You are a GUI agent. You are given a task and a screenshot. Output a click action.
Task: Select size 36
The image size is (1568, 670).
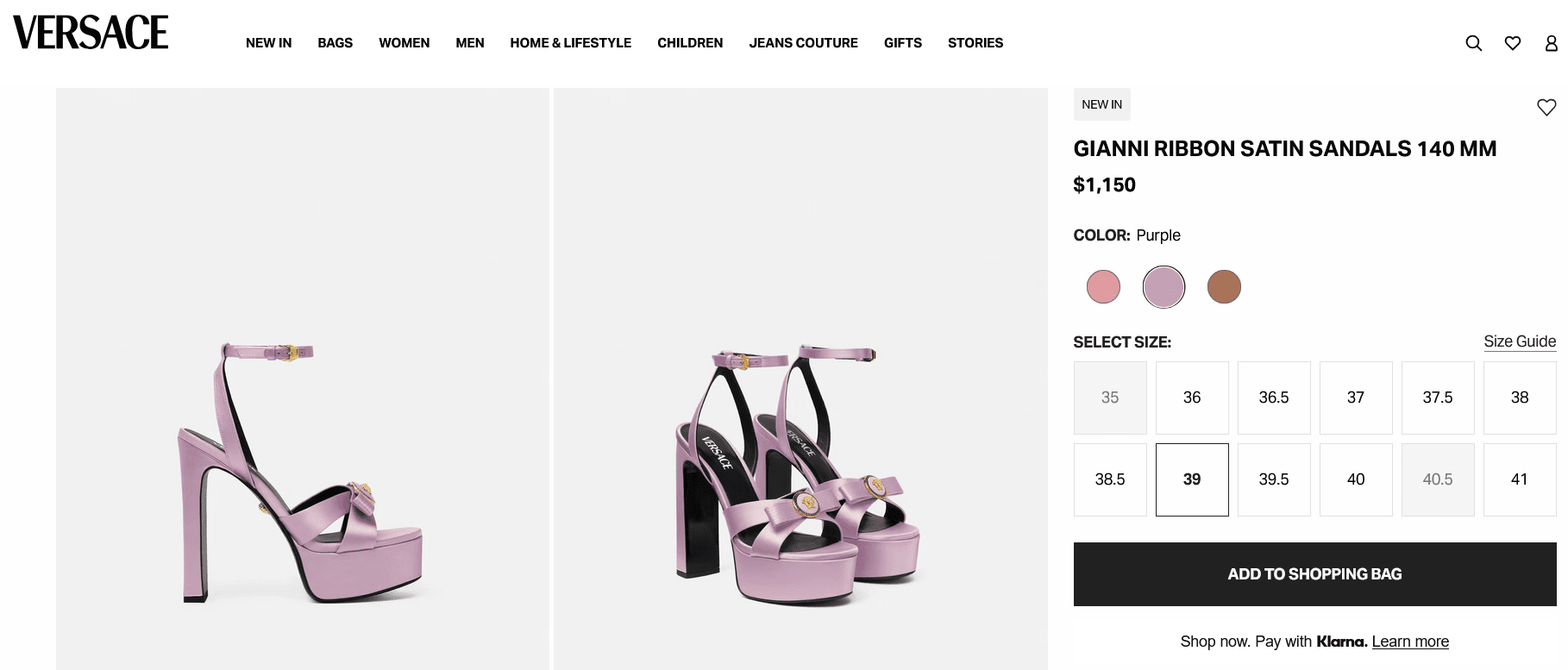[1191, 398]
